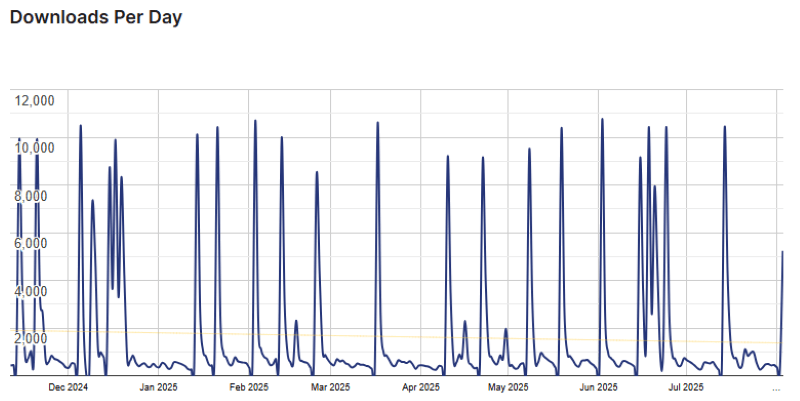This screenshot has height=401, width=800.
Task: Click the 'May 2025' axis label
Action: 508,388
